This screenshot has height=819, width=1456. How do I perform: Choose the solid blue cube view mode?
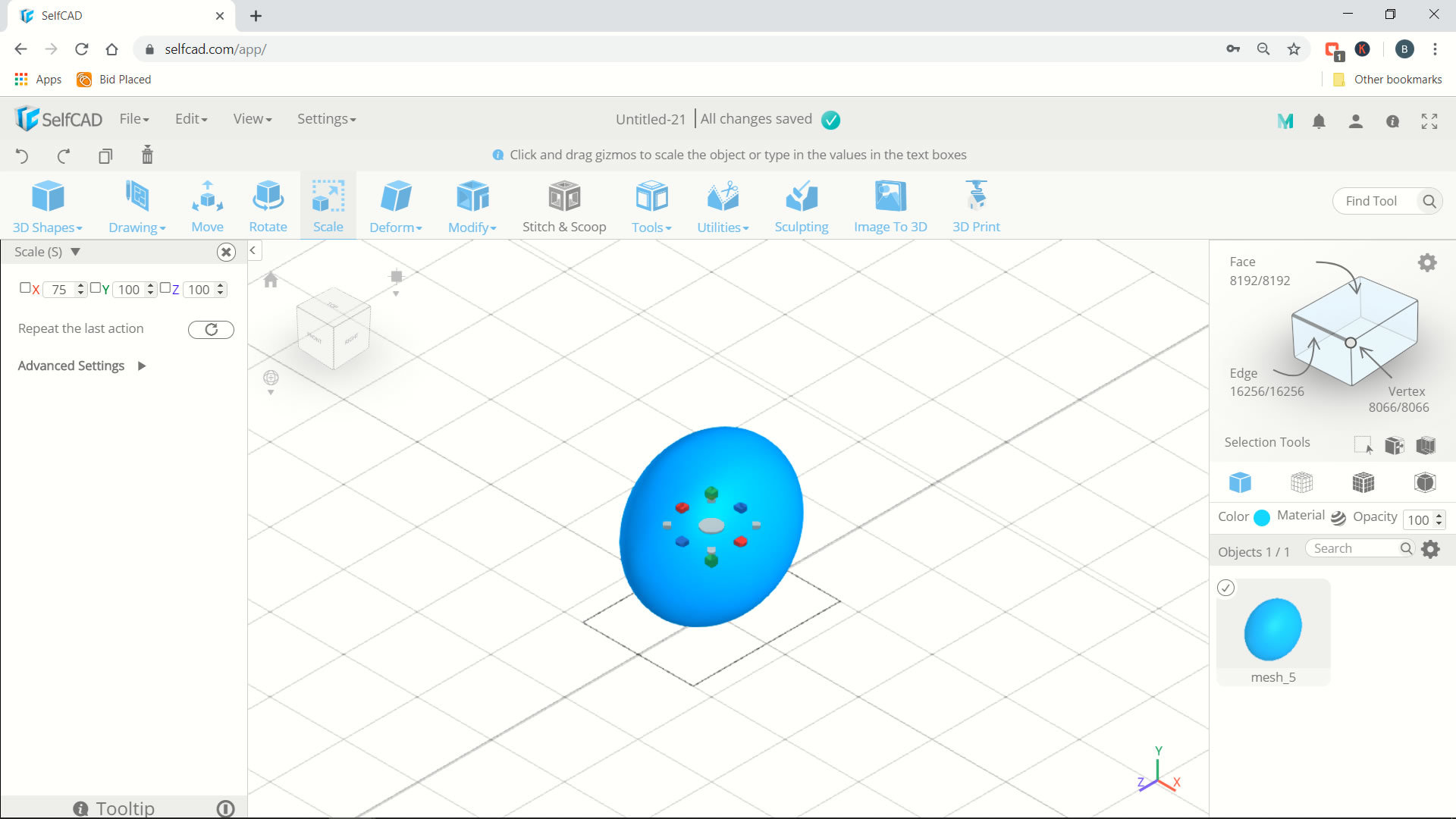(x=1240, y=482)
